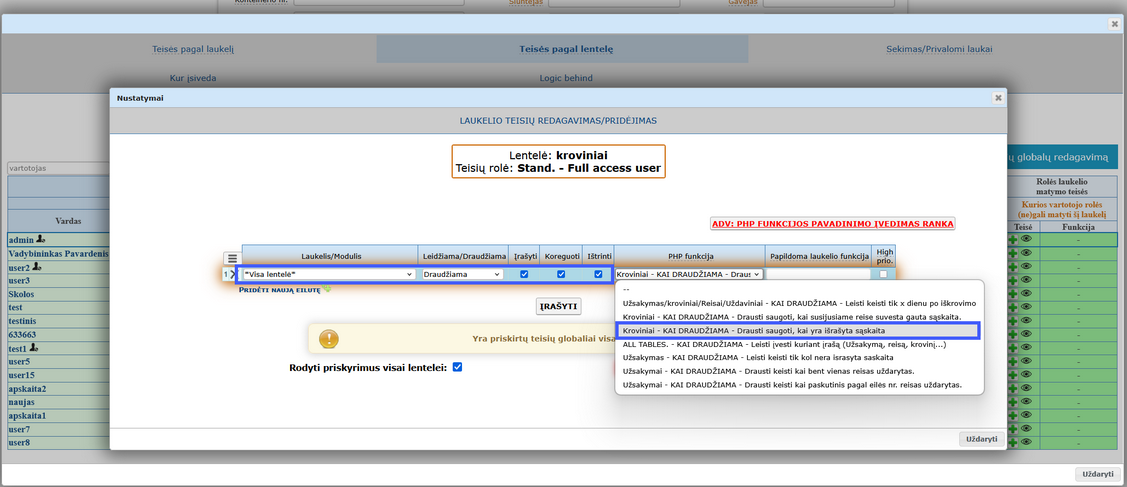This screenshot has height=487, width=1127.
Task: Open the Leidžiama/Draudžiama dropdown
Action: tap(462, 274)
